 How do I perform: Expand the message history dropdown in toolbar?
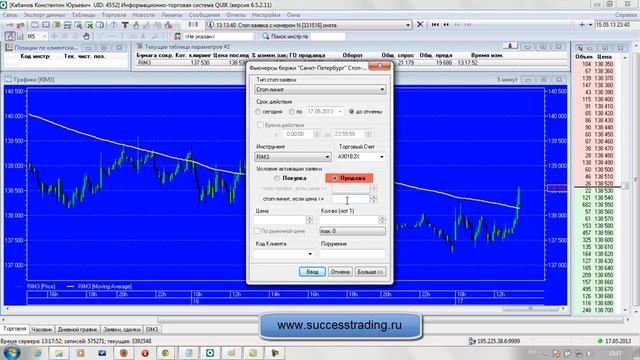click(408, 25)
